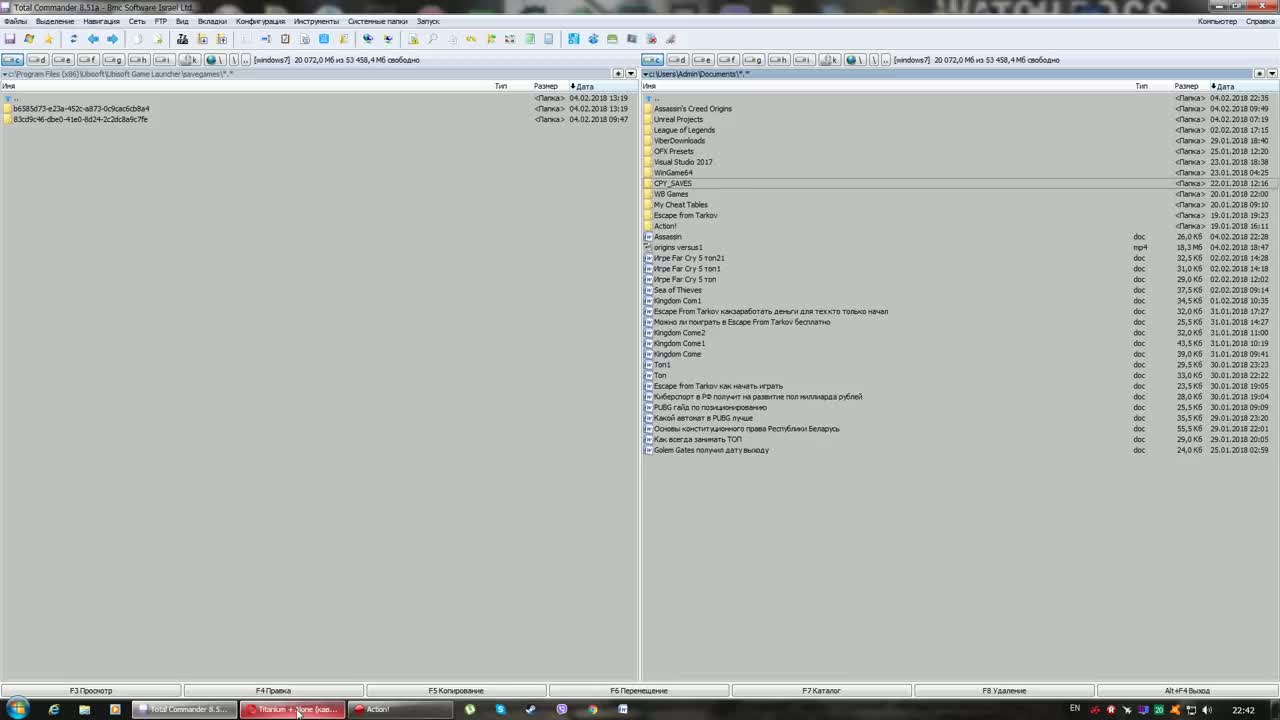
Task: Select drive f in the right panel drive bar
Action: (728, 60)
